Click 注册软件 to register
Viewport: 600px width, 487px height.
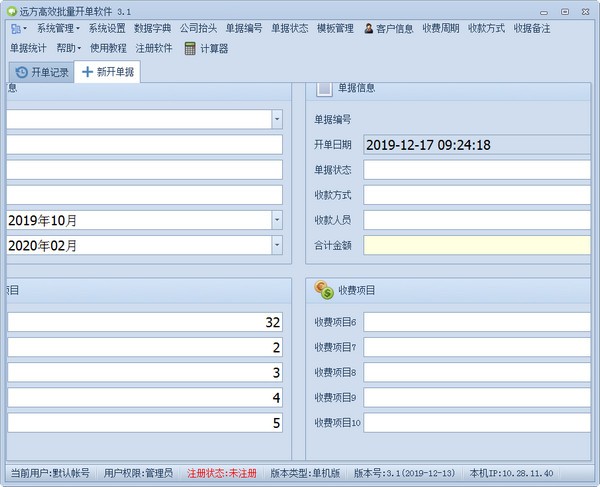(x=154, y=48)
